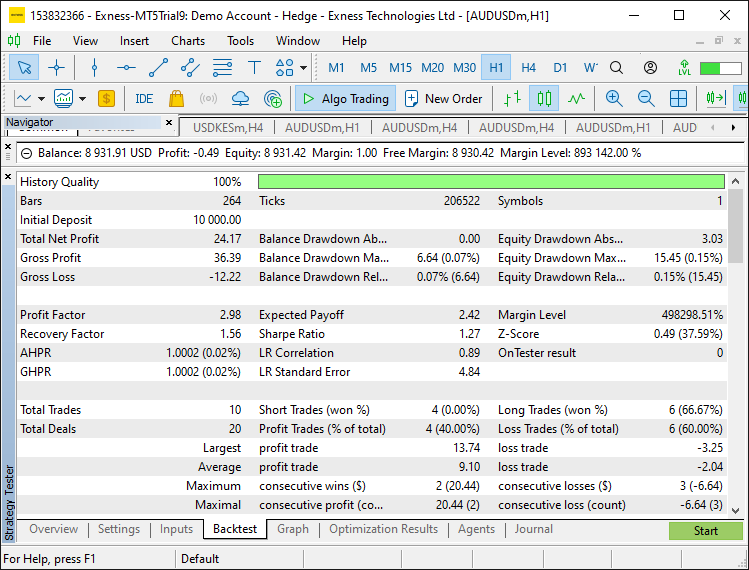Close the Strategy Tester panel
749x570 pixels.
(8, 177)
